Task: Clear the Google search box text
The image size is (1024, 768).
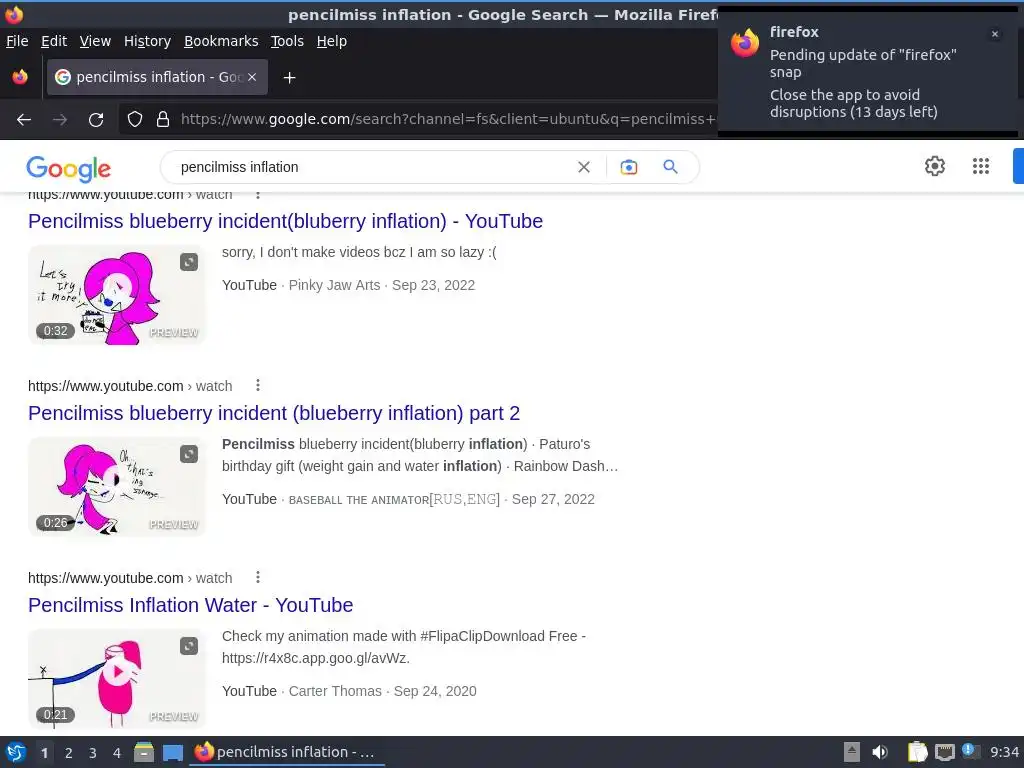Action: point(584,167)
